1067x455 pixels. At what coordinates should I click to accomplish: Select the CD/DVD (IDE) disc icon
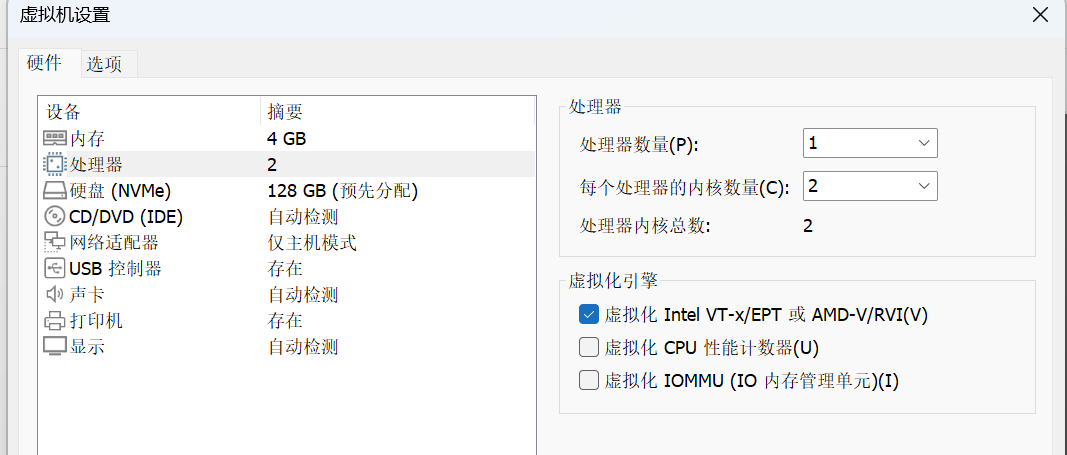[55, 216]
